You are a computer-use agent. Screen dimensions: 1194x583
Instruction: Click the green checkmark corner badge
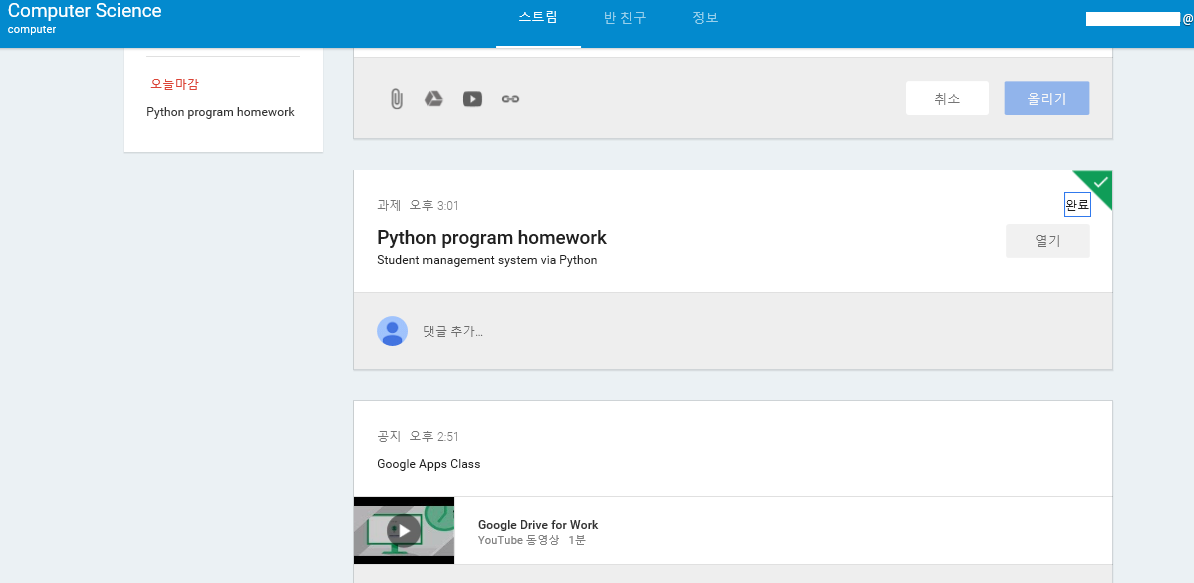point(1099,183)
